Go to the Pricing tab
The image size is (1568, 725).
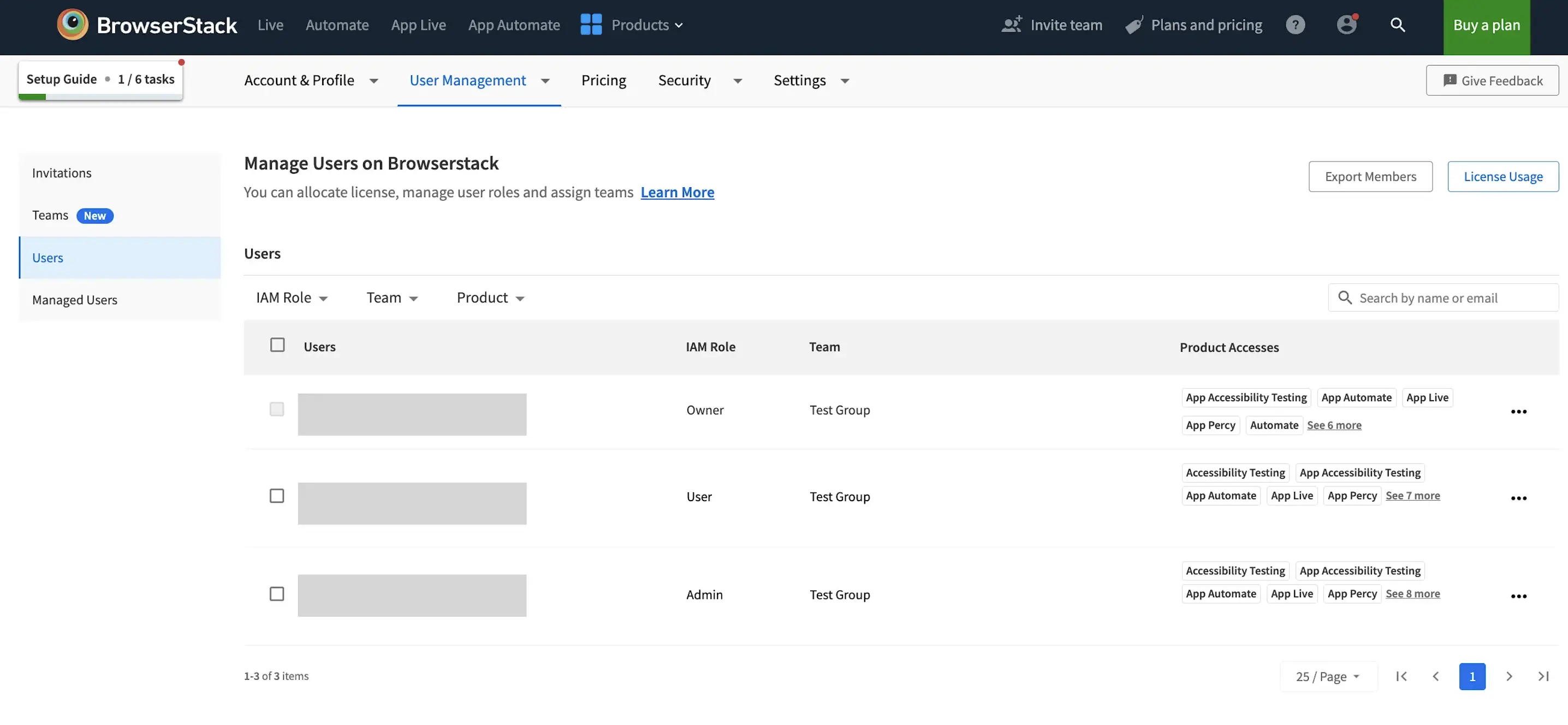603,80
